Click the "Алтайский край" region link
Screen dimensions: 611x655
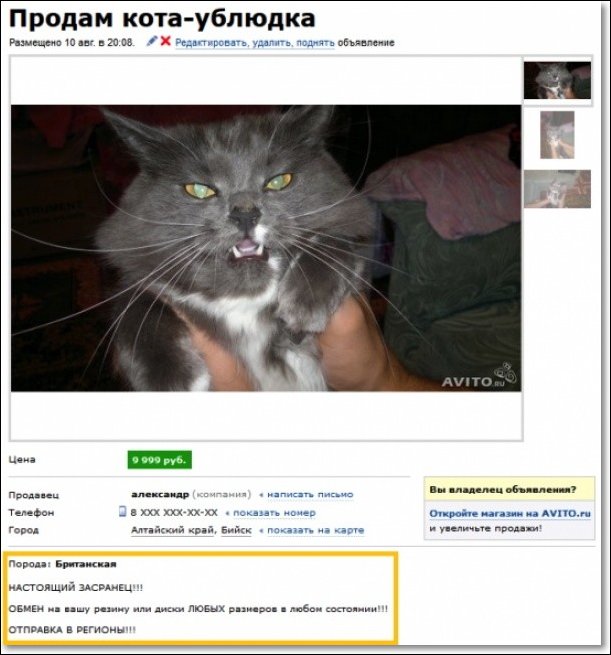172,530
